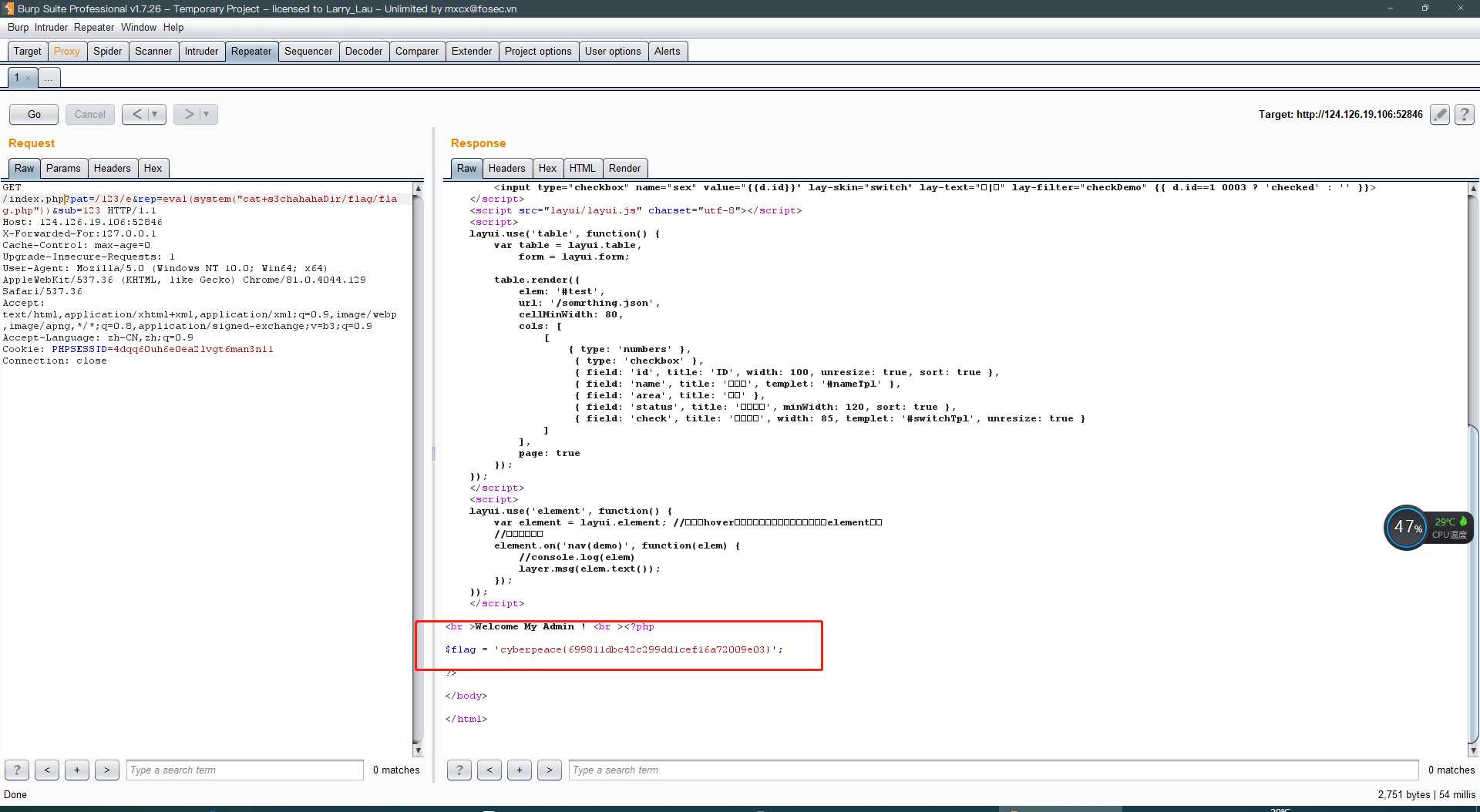Screen dimensions: 1480x812
Task: Go back to previous request in history
Action: pos(137,114)
